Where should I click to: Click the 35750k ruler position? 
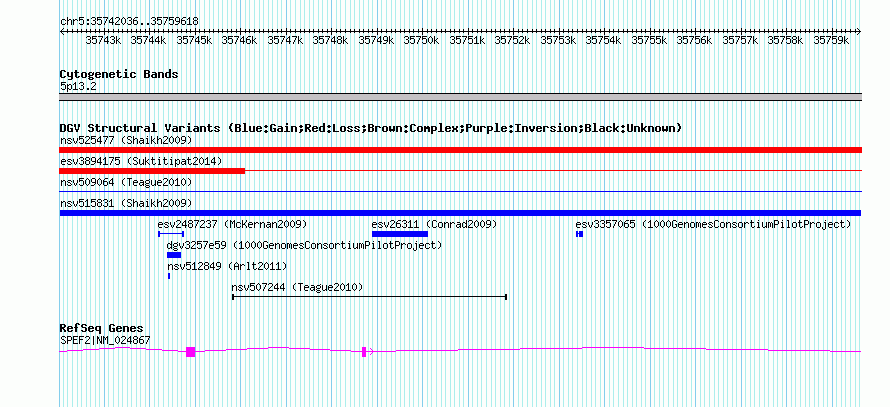[x=422, y=40]
